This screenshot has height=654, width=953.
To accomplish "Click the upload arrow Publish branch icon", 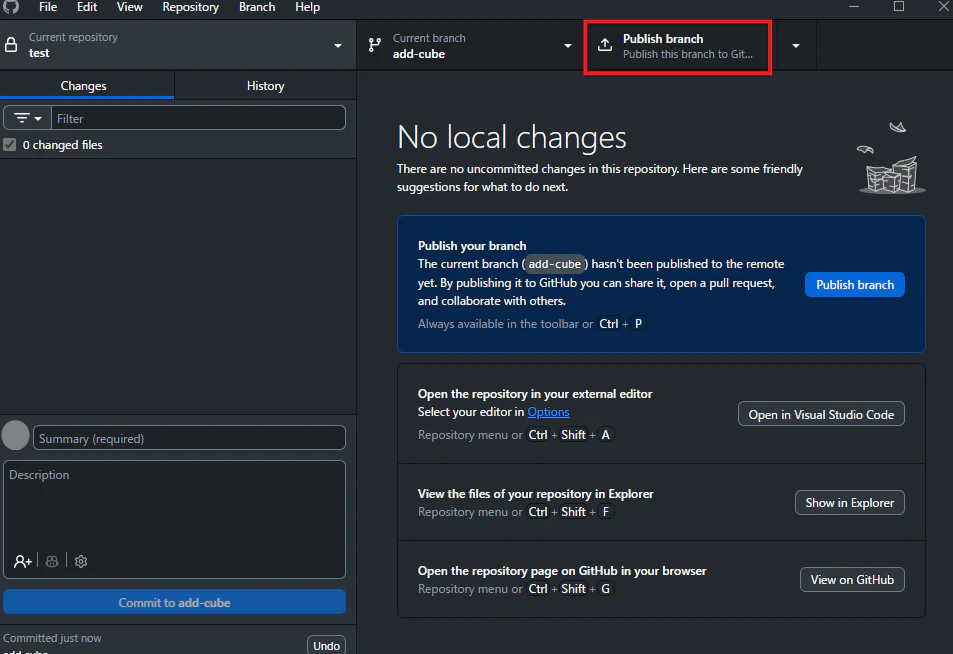I will 605,45.
